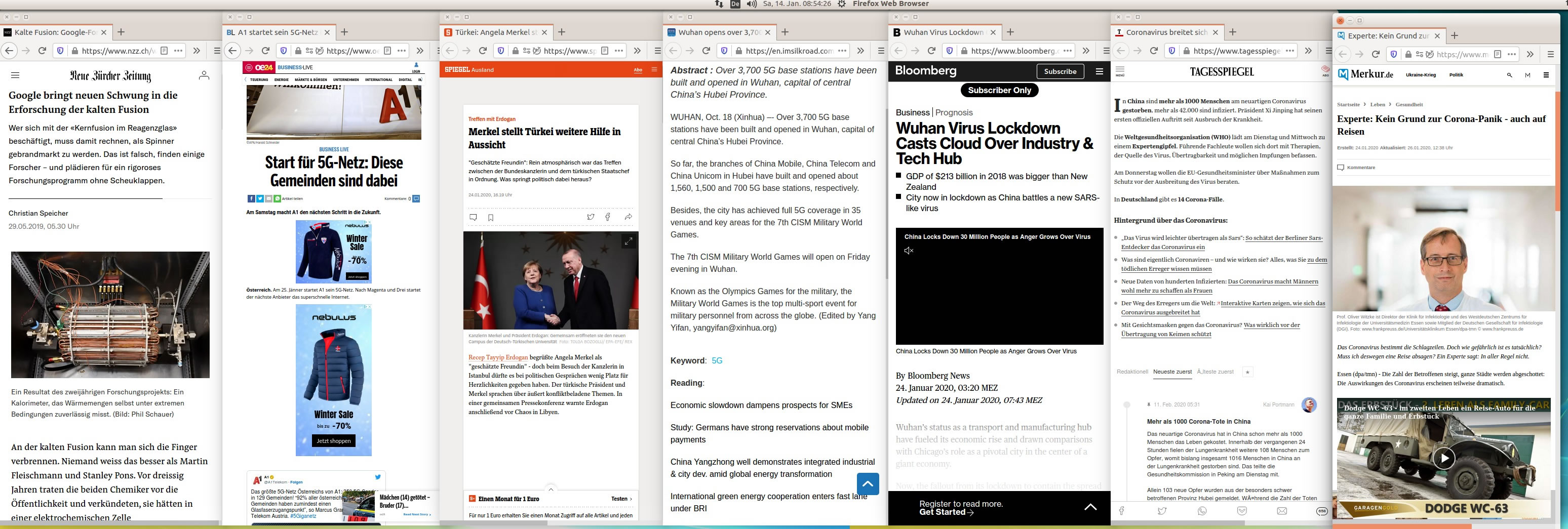Save Tagesspiegel article to Pocket
1568x529 pixels.
(x=1242, y=511)
